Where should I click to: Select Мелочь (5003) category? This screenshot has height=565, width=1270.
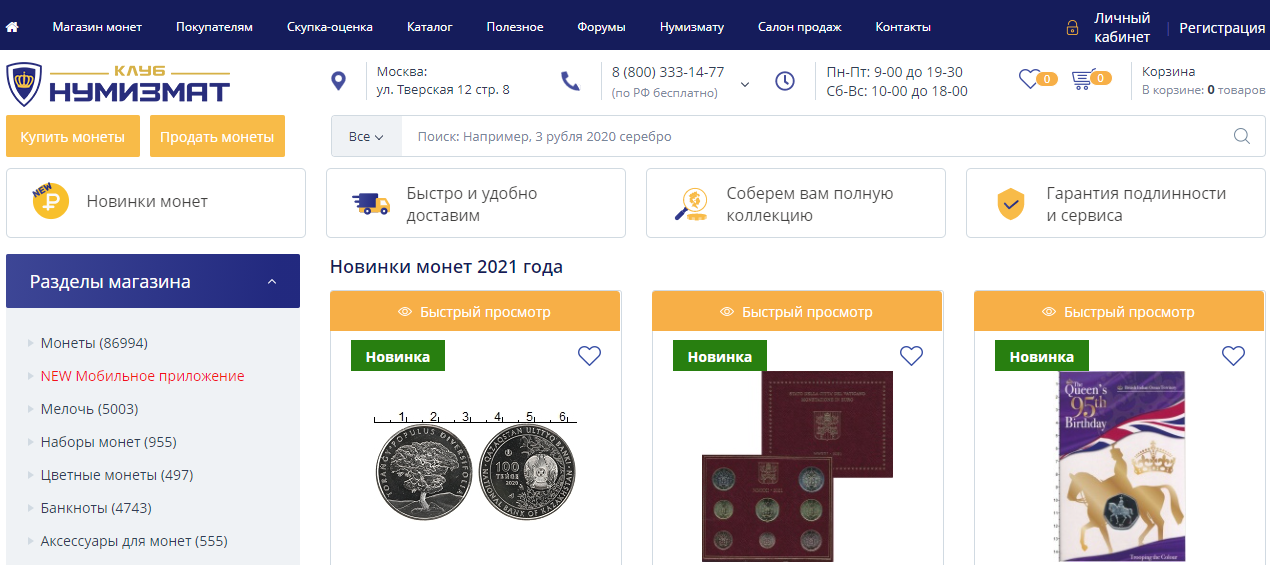coord(89,409)
